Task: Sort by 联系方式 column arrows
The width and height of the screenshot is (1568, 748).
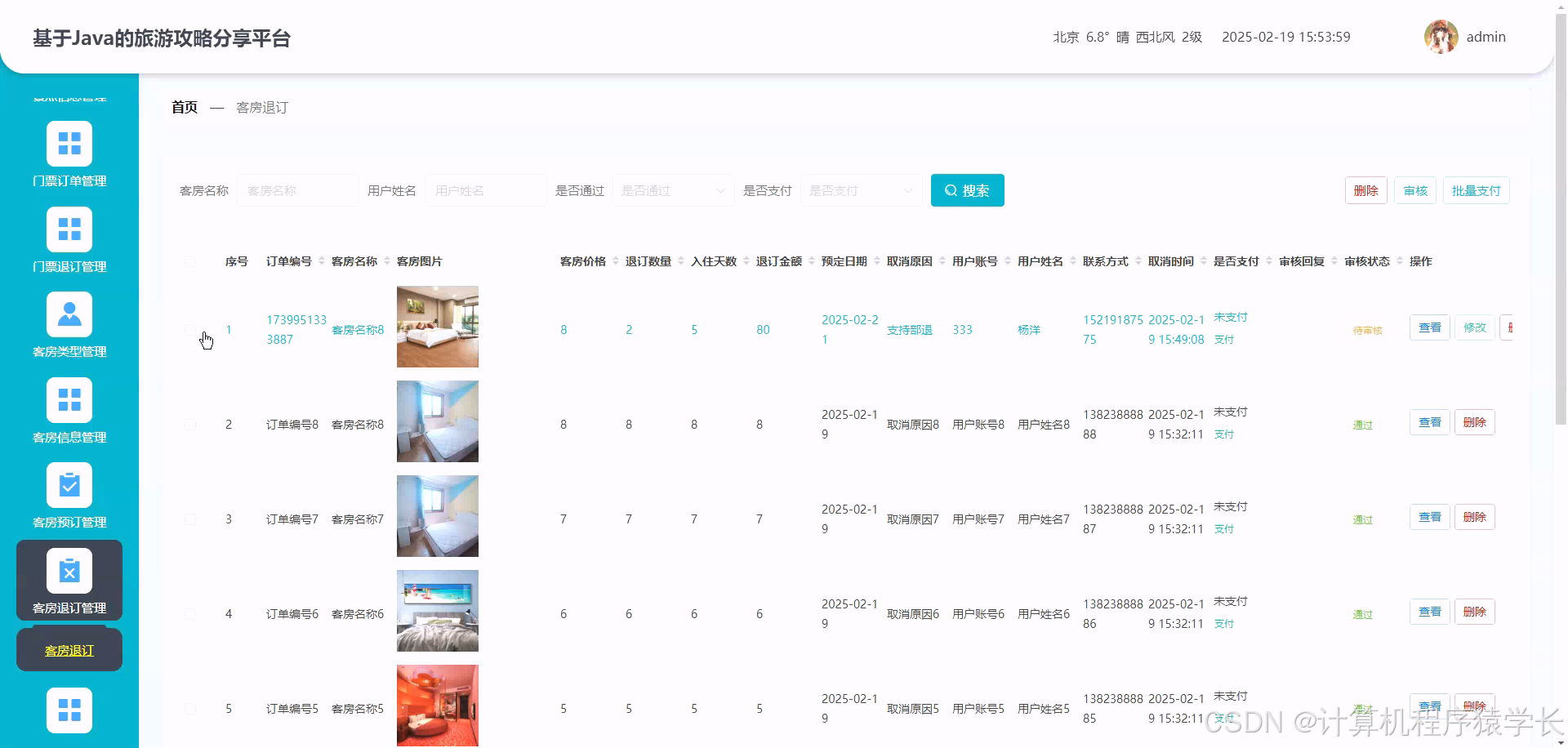Action: click(1138, 261)
